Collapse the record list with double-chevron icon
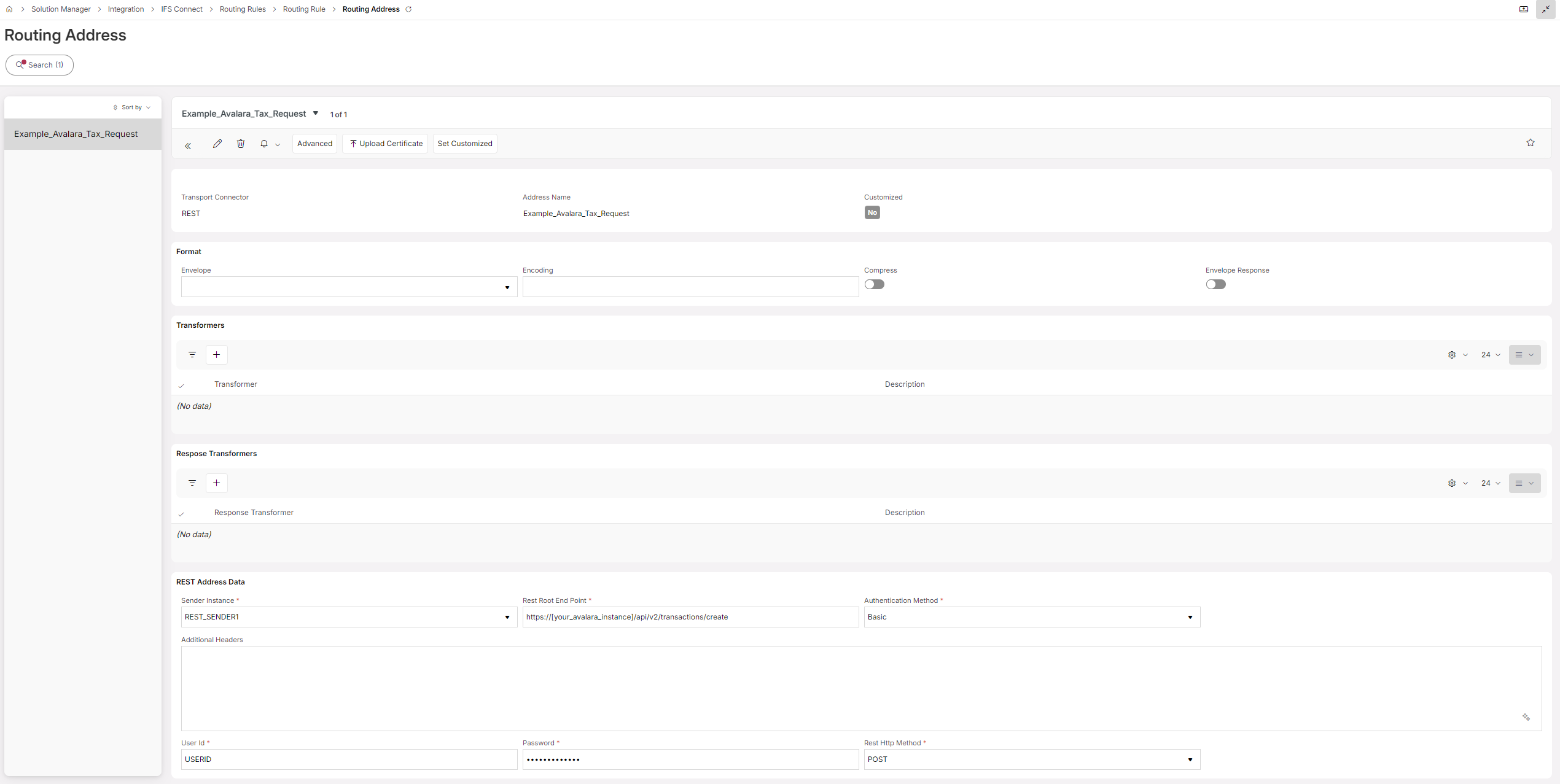 point(188,146)
